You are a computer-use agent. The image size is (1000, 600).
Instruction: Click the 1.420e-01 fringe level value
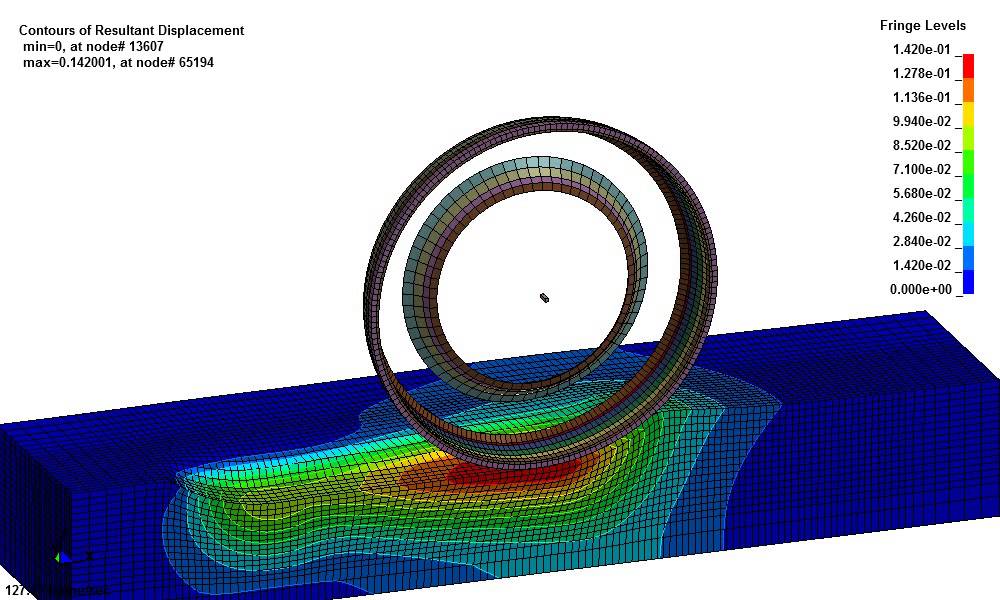pyautogui.click(x=922, y=50)
